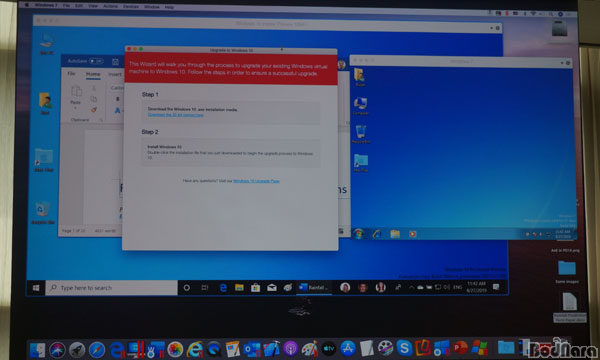
Task: Open Safari from the macOS Dock
Action: pos(97,350)
